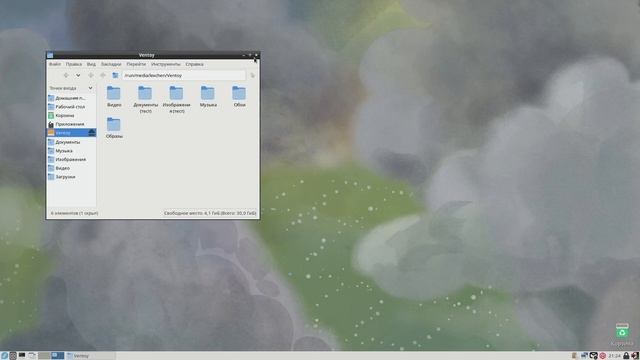Viewport: 640px width, 360px height.
Task: Open the Образы folder
Action: tap(114, 128)
